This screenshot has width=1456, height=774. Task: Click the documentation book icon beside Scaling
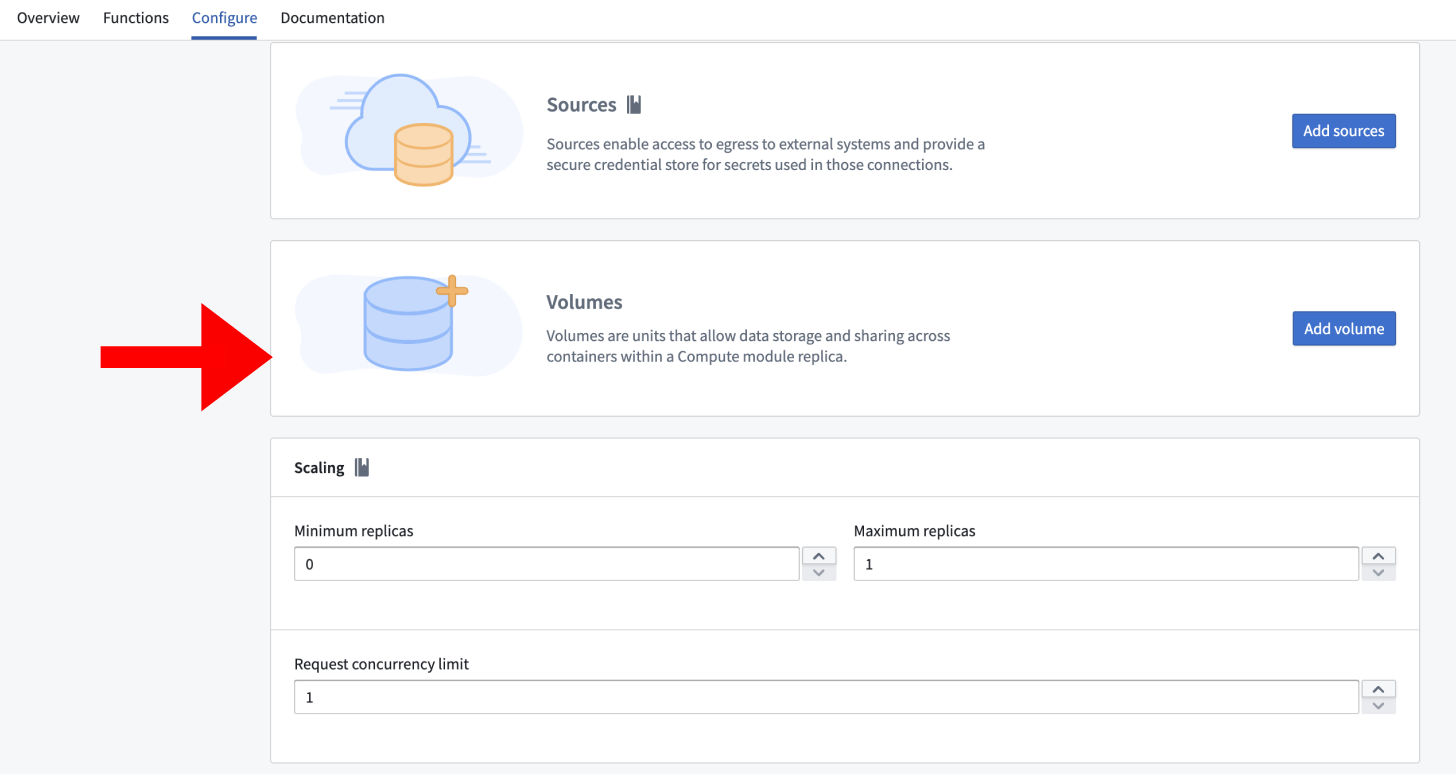coord(362,467)
